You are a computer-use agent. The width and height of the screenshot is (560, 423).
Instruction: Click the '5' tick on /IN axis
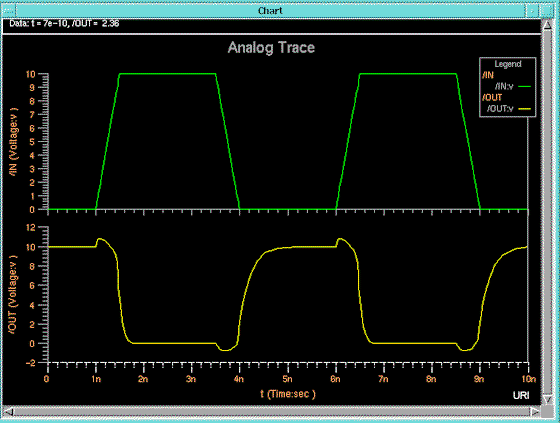[32, 142]
